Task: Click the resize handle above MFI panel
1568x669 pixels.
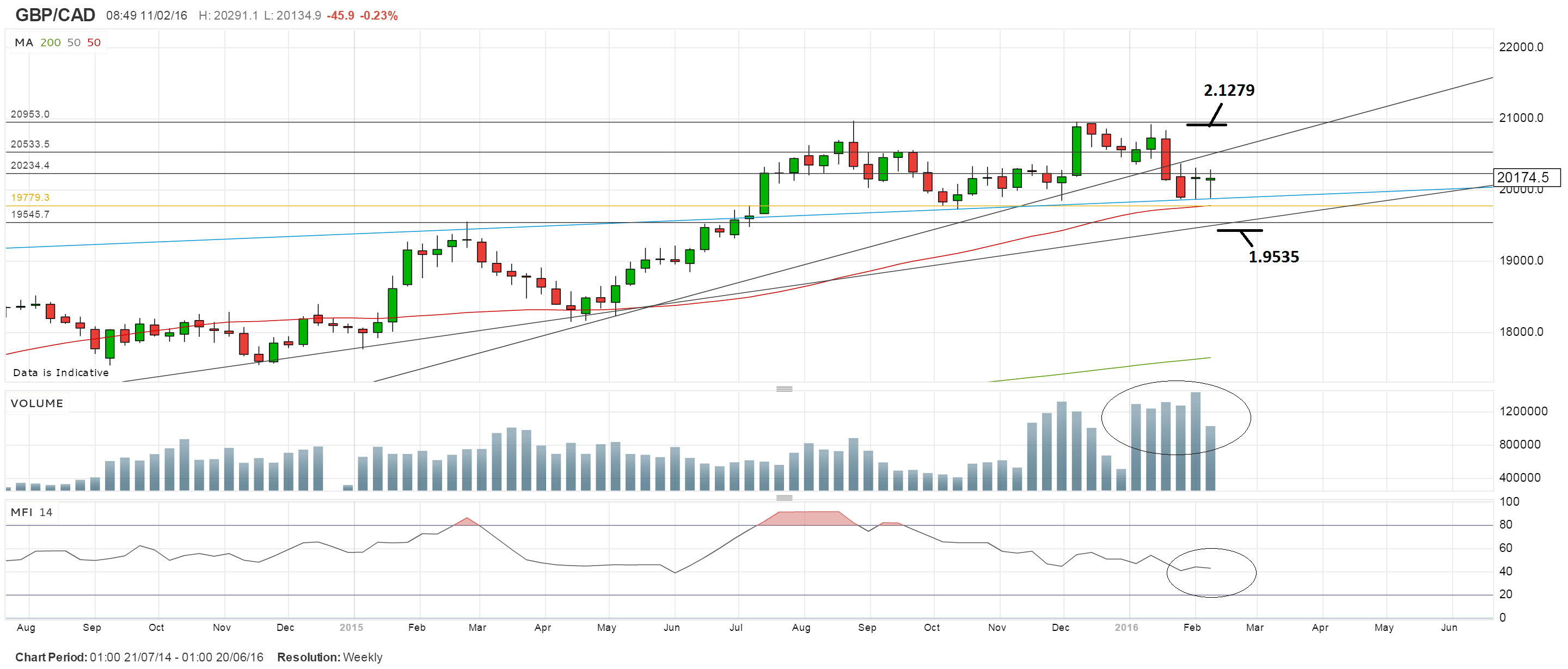Action: [x=784, y=498]
